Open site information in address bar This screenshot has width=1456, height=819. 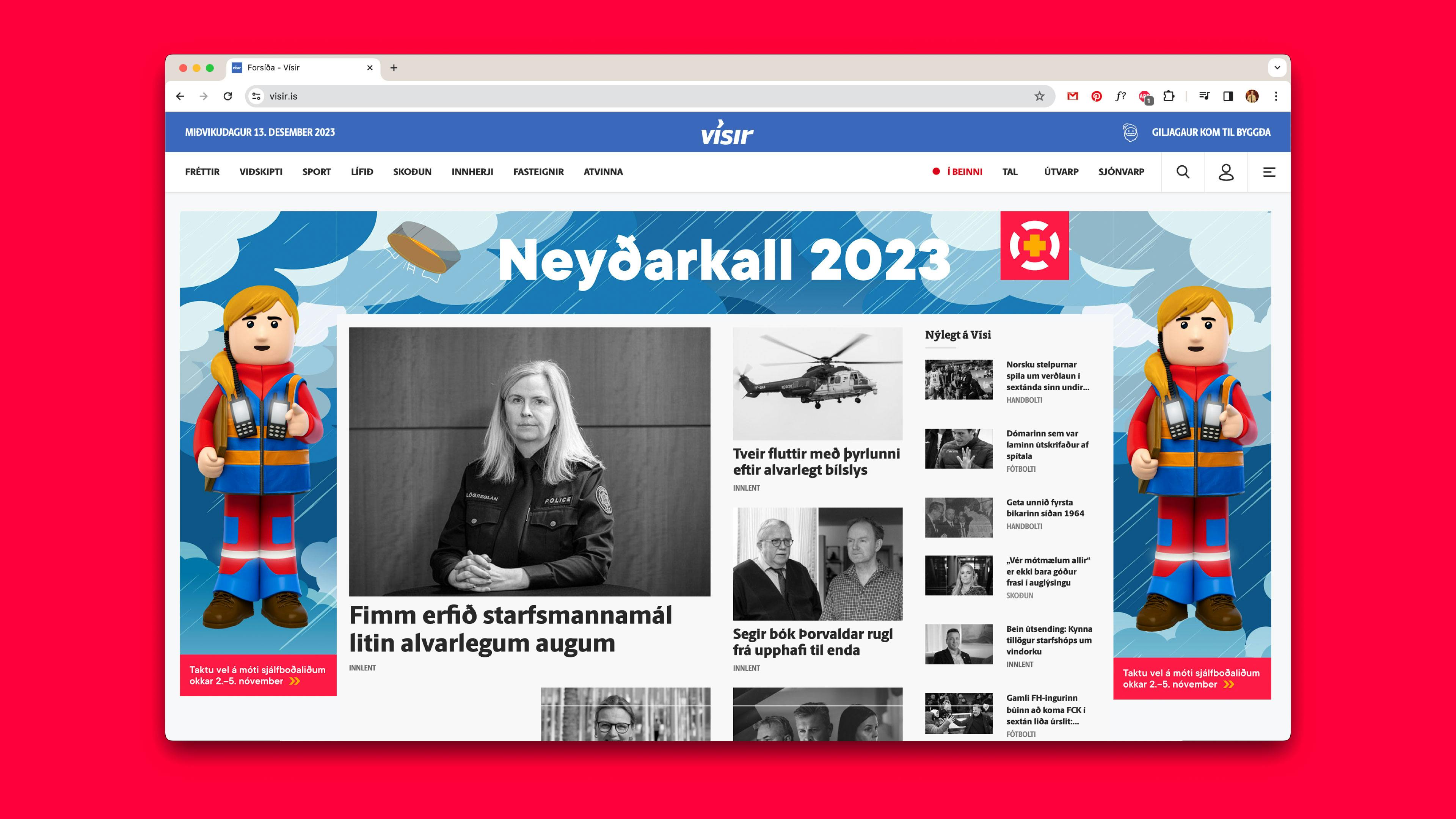pyautogui.click(x=257, y=96)
